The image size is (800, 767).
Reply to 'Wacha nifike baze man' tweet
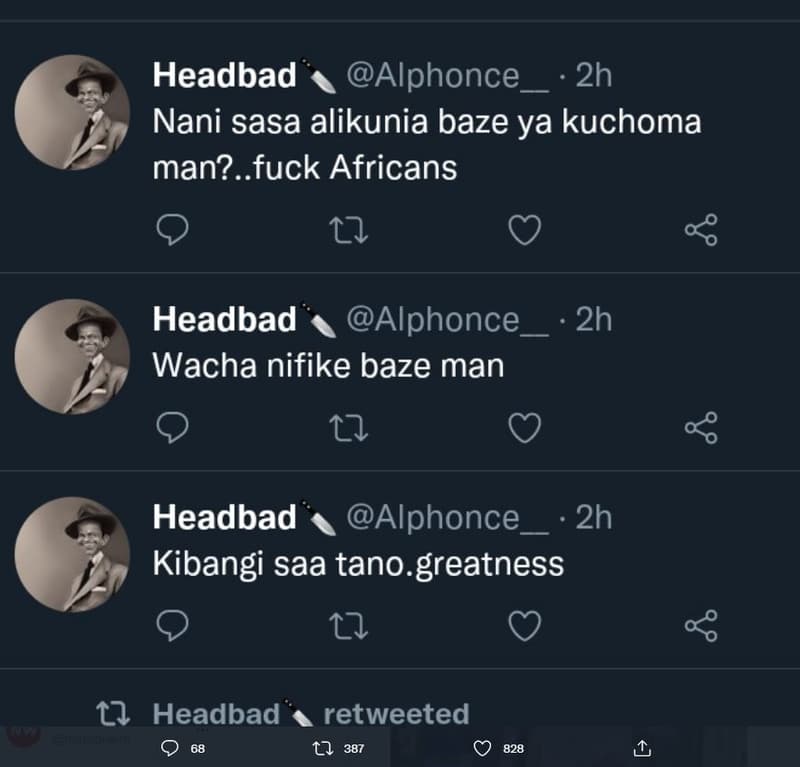pos(175,428)
